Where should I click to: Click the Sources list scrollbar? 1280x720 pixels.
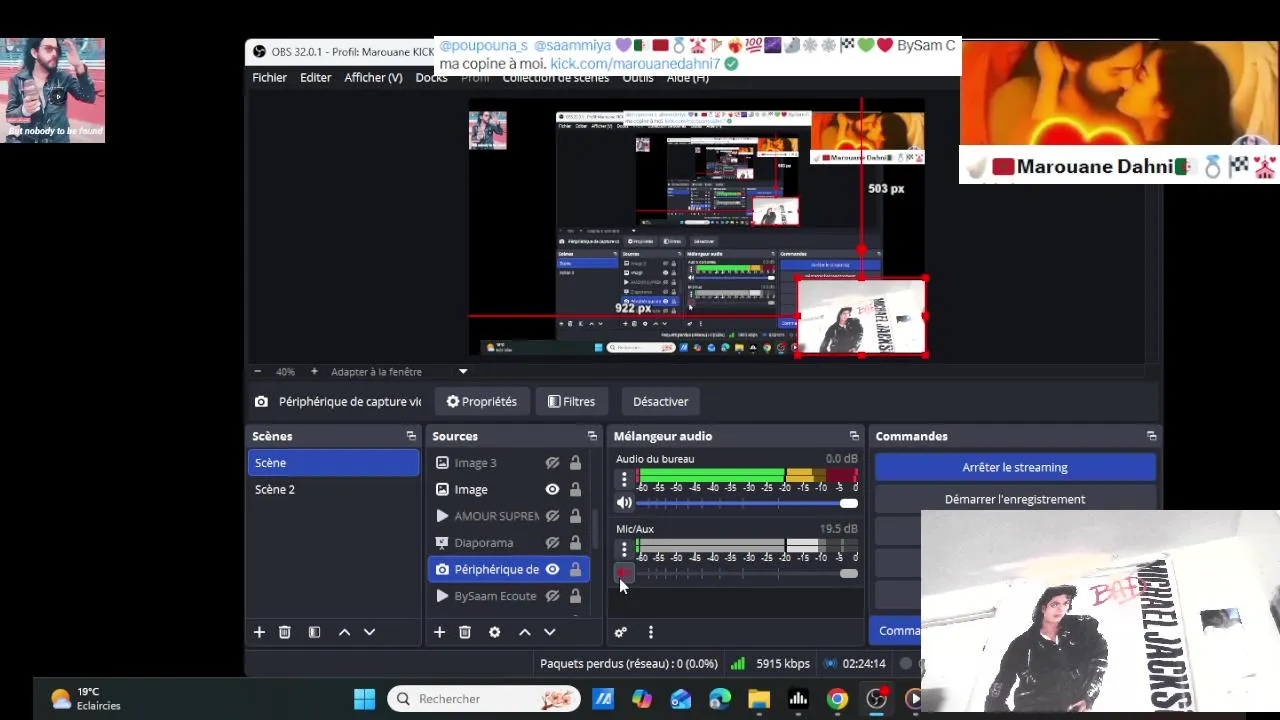[595, 530]
